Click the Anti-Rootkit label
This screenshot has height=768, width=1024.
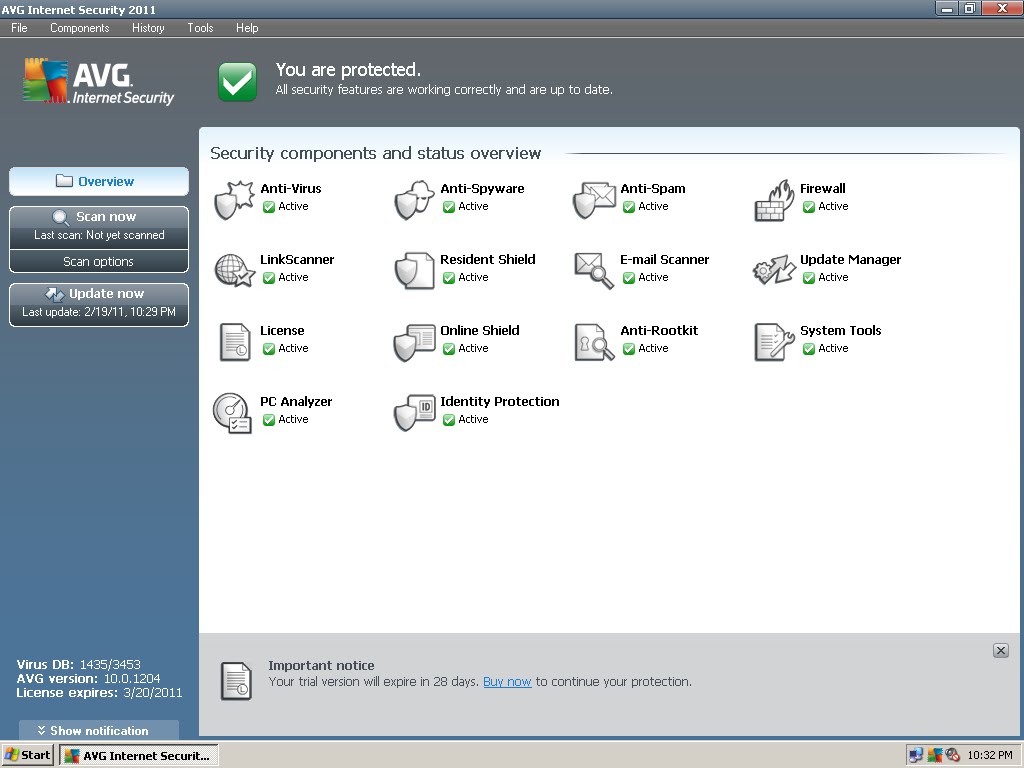click(x=659, y=330)
